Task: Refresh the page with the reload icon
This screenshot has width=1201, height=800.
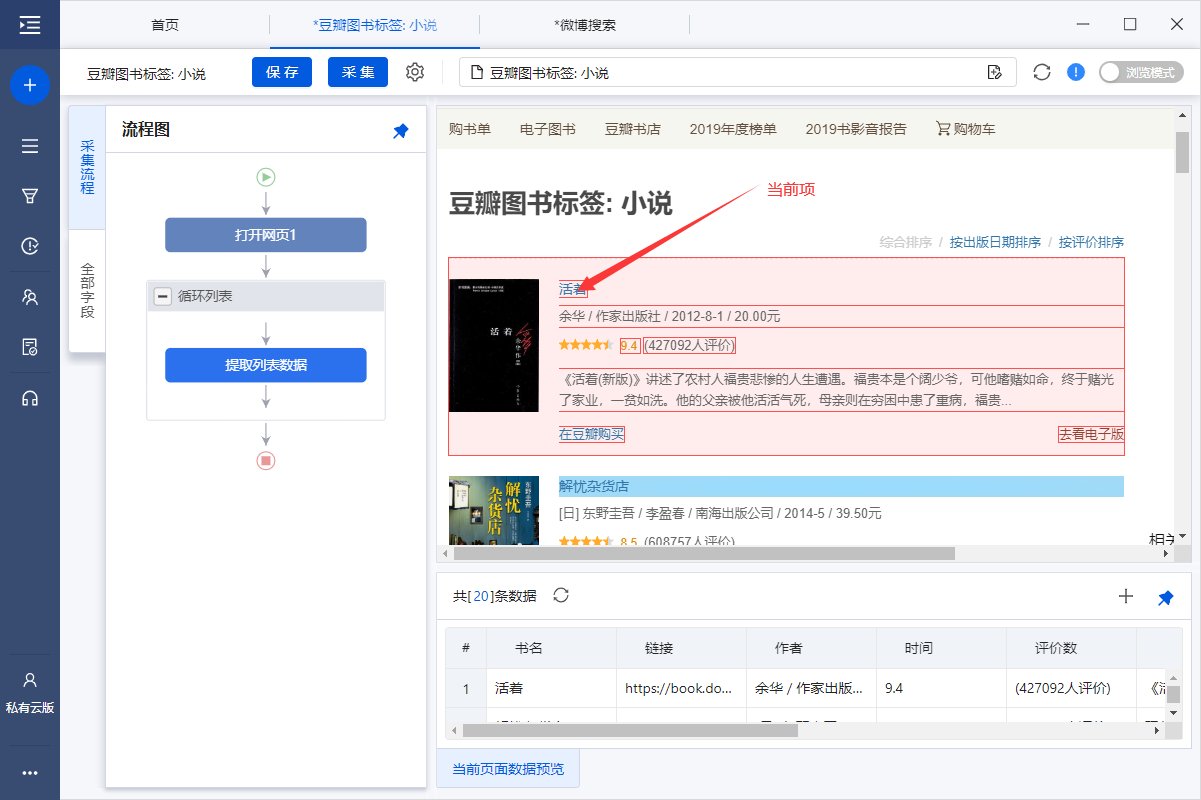Action: point(1042,72)
